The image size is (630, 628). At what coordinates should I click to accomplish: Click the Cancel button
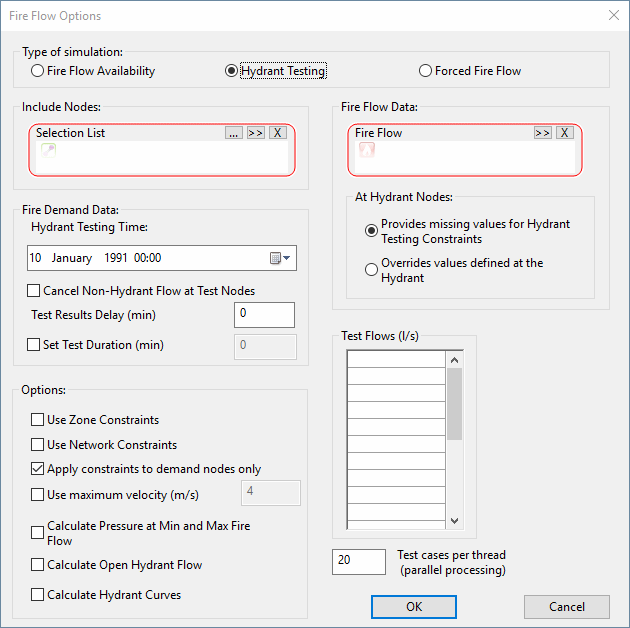(567, 606)
